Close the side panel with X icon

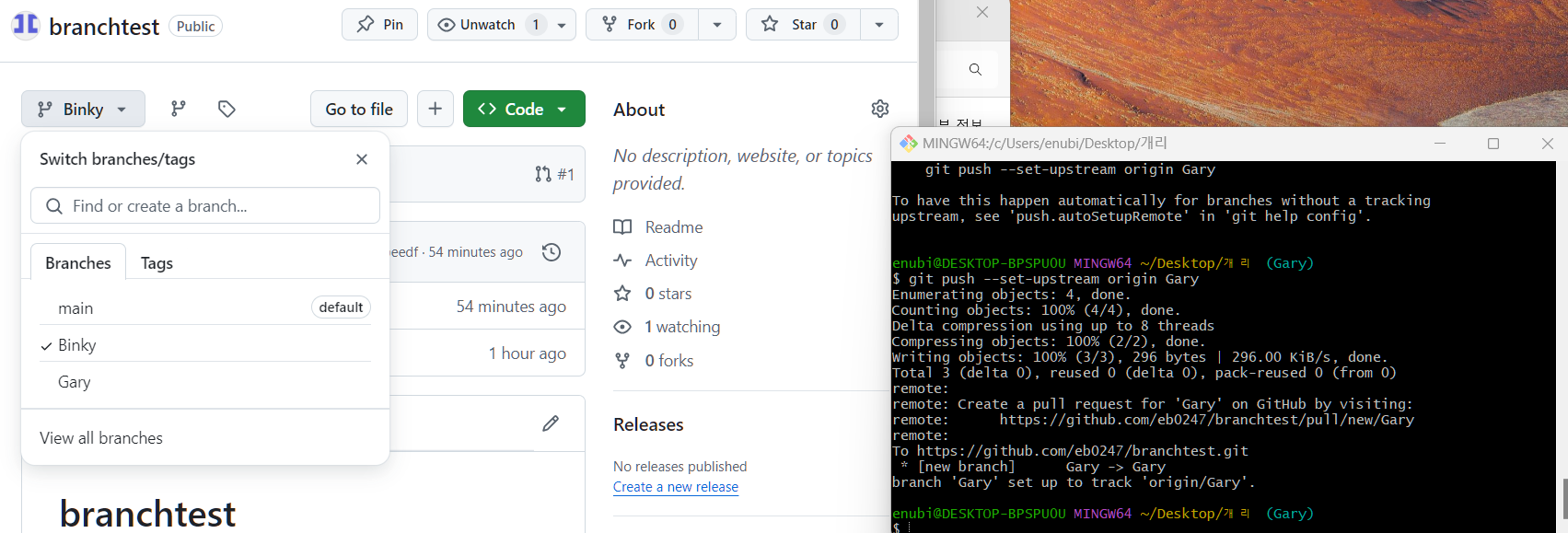click(982, 12)
